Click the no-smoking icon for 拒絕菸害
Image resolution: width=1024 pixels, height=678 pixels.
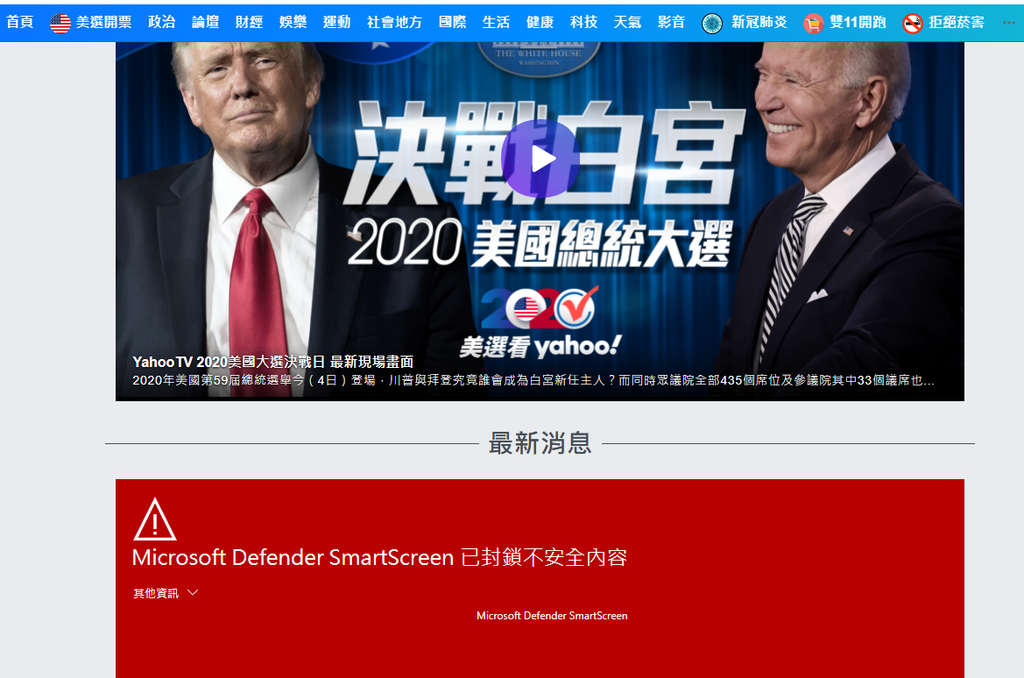[x=912, y=24]
